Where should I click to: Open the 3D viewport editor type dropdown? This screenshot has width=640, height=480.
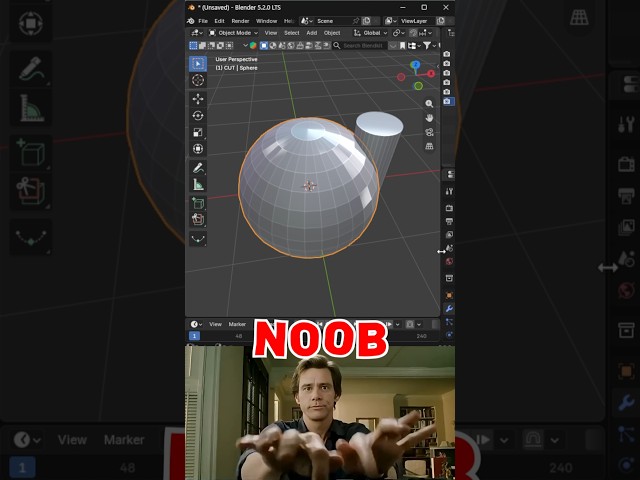click(197, 33)
